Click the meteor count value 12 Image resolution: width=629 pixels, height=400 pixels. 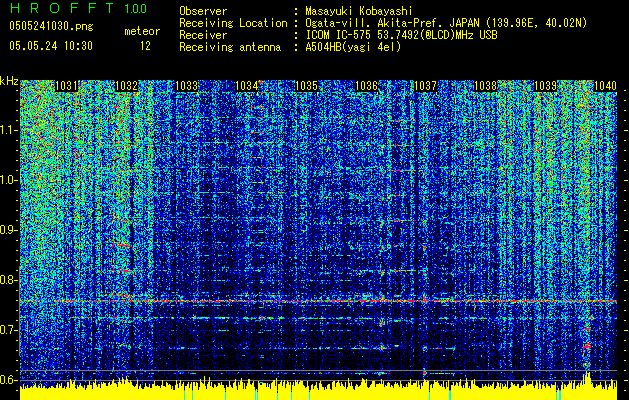(145, 46)
